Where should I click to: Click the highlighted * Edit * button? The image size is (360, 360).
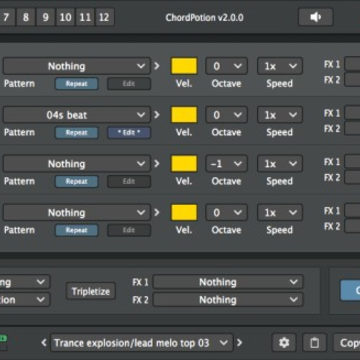[129, 133]
